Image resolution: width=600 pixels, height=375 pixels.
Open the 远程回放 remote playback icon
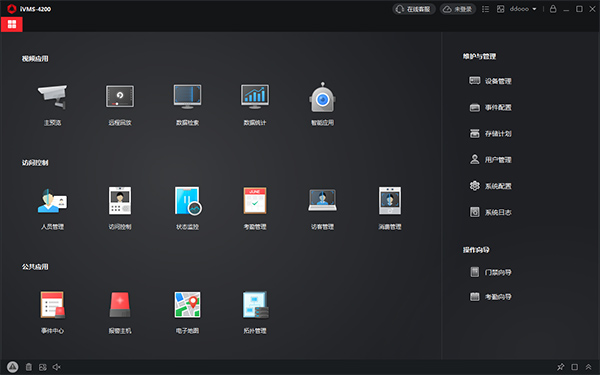coord(120,96)
